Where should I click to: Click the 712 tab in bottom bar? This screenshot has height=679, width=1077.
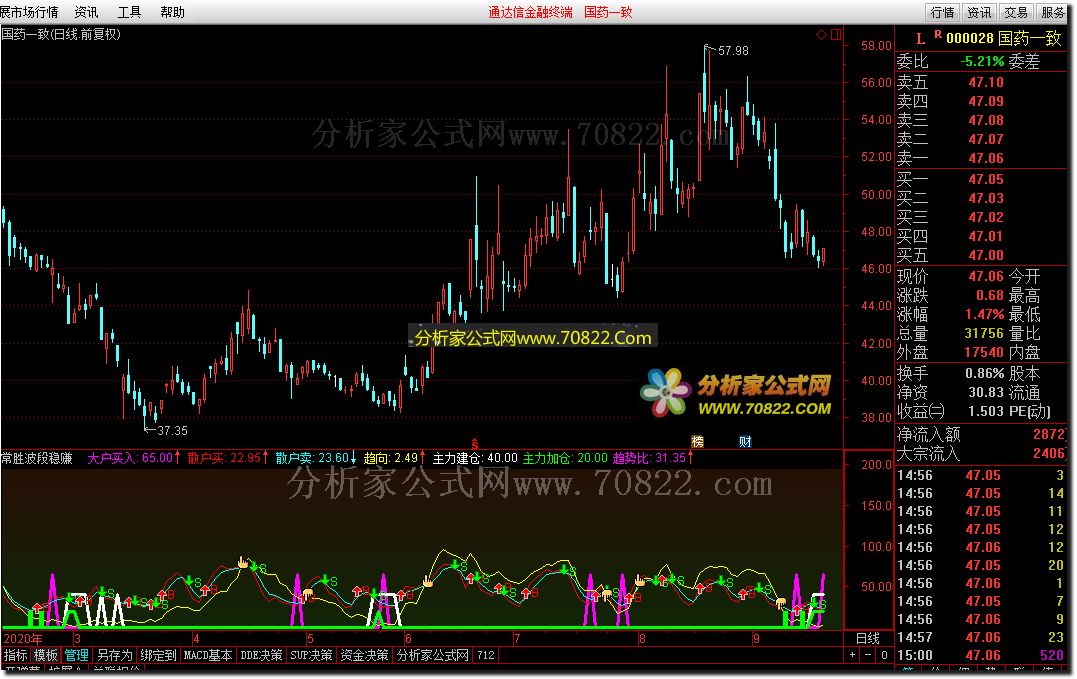(x=486, y=655)
